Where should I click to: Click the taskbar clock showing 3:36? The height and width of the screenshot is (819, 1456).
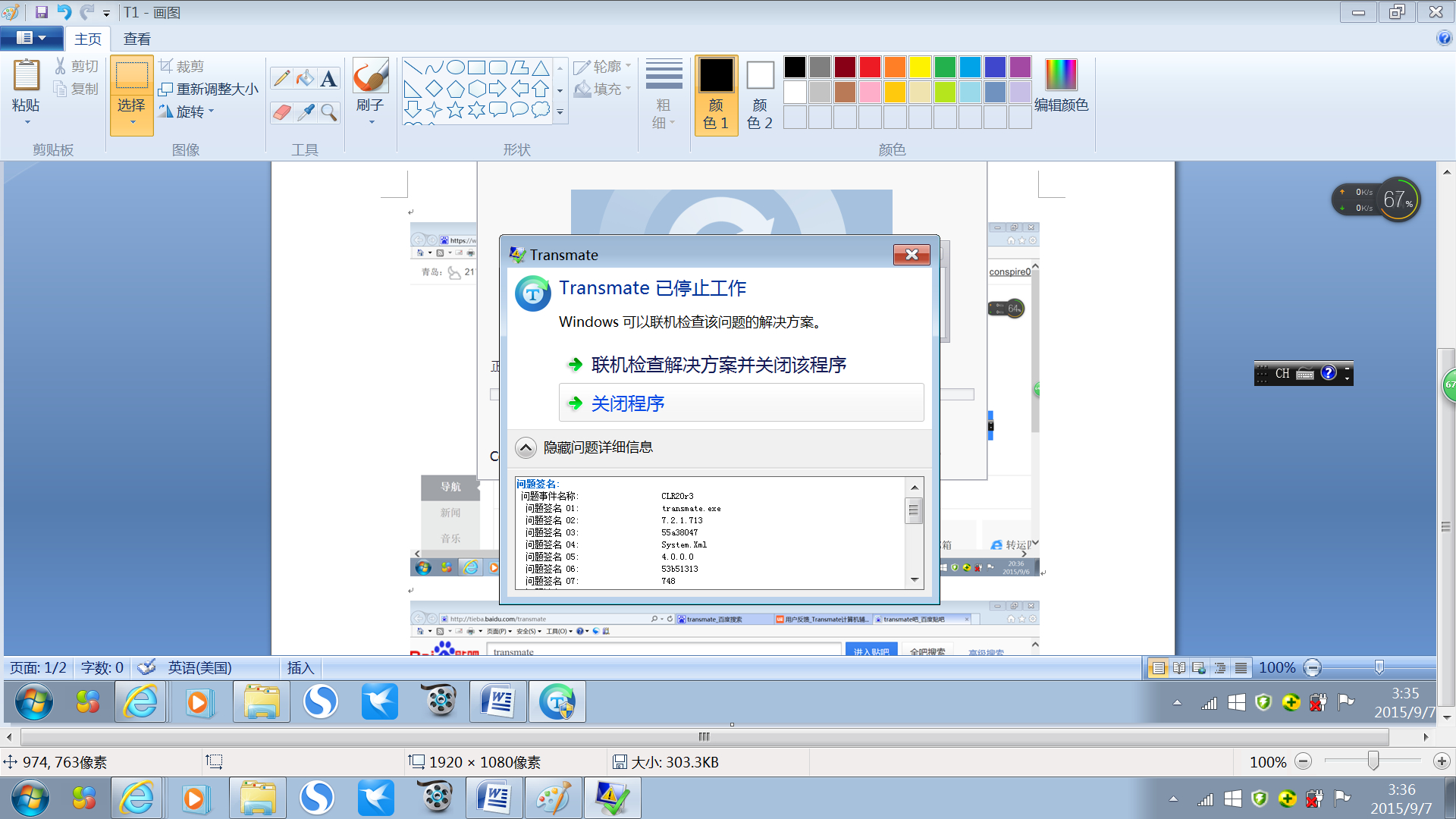point(1401,799)
